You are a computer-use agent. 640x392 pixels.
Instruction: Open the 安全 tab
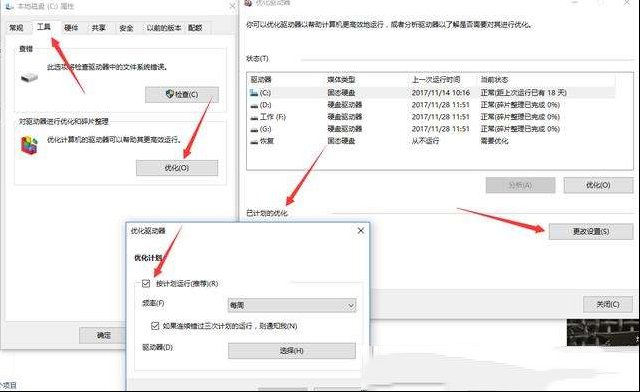pos(126,28)
